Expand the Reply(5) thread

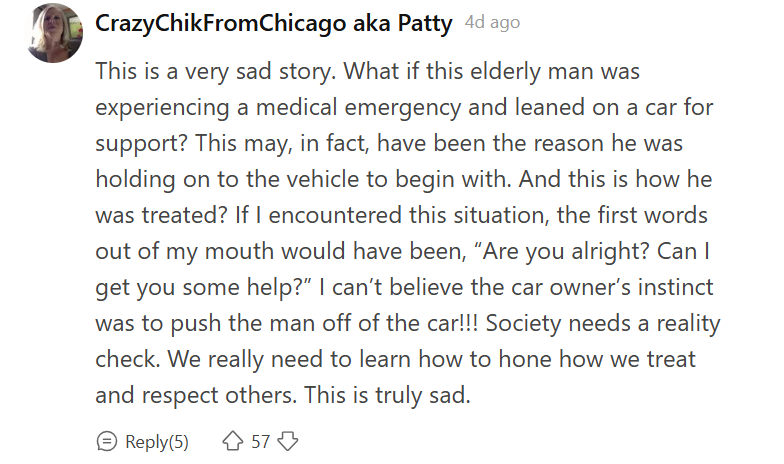tap(156, 442)
